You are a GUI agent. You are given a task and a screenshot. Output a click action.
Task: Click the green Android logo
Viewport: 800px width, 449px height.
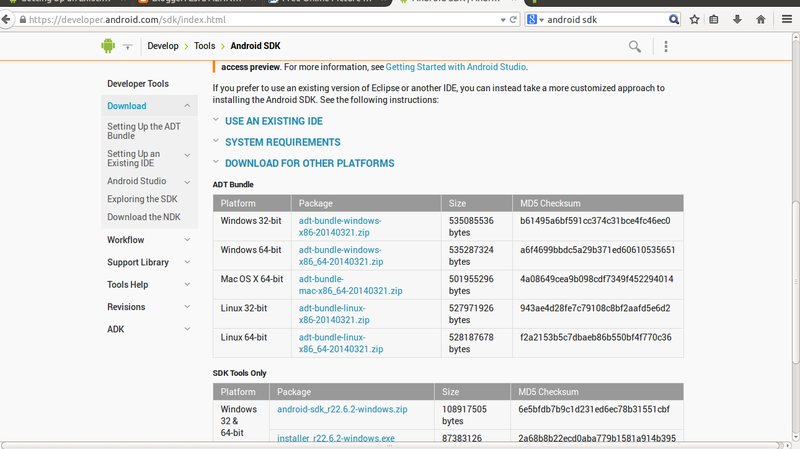108,46
